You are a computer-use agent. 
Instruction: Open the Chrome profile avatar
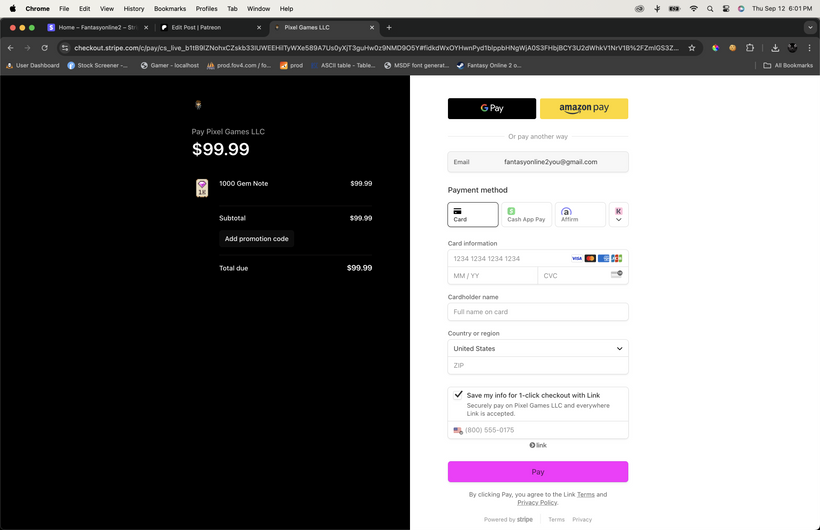(792, 48)
